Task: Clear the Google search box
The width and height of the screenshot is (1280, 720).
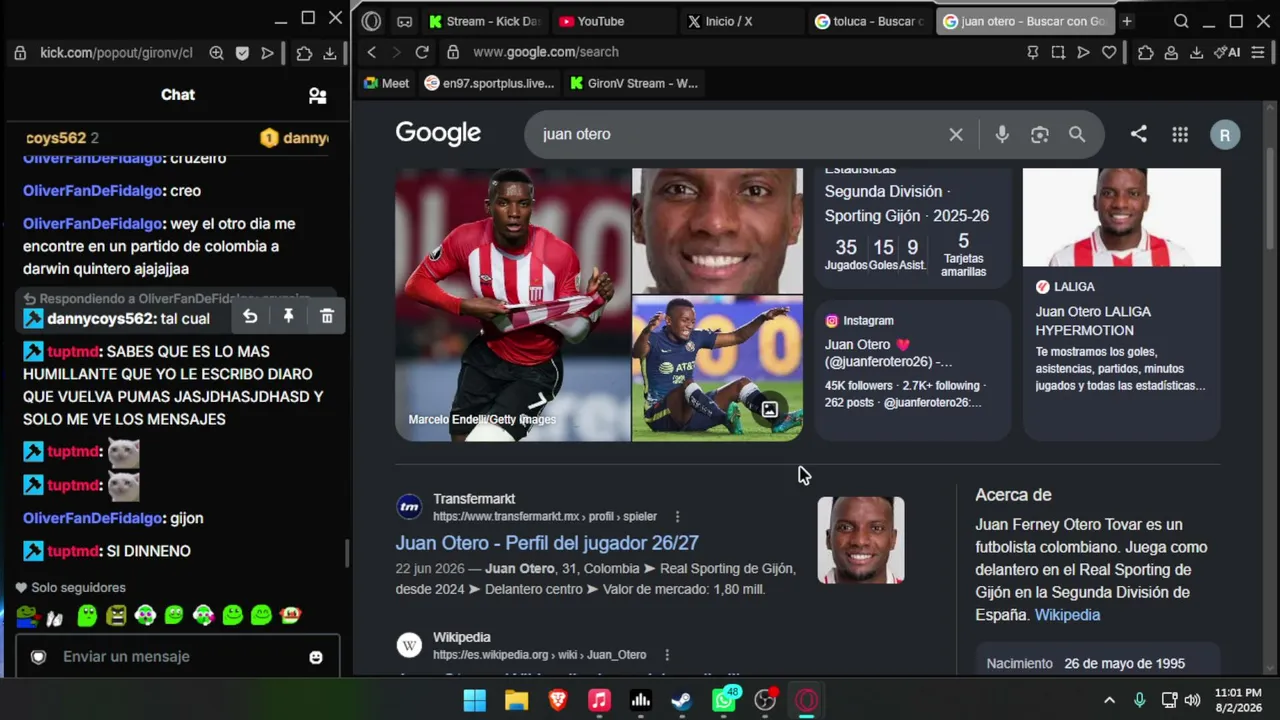Action: coord(956,134)
